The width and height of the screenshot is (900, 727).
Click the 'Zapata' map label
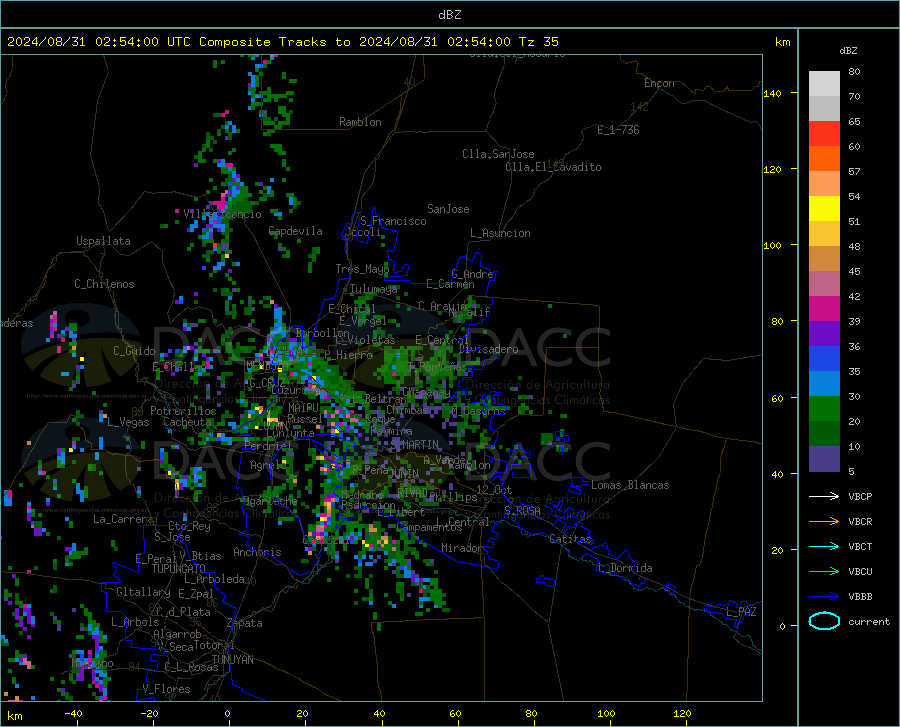tap(245, 623)
